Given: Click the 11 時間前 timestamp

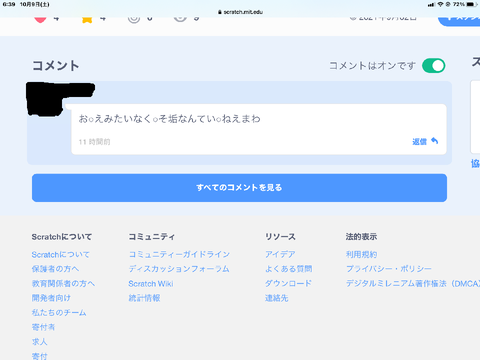Looking at the screenshot, I should [94, 142].
